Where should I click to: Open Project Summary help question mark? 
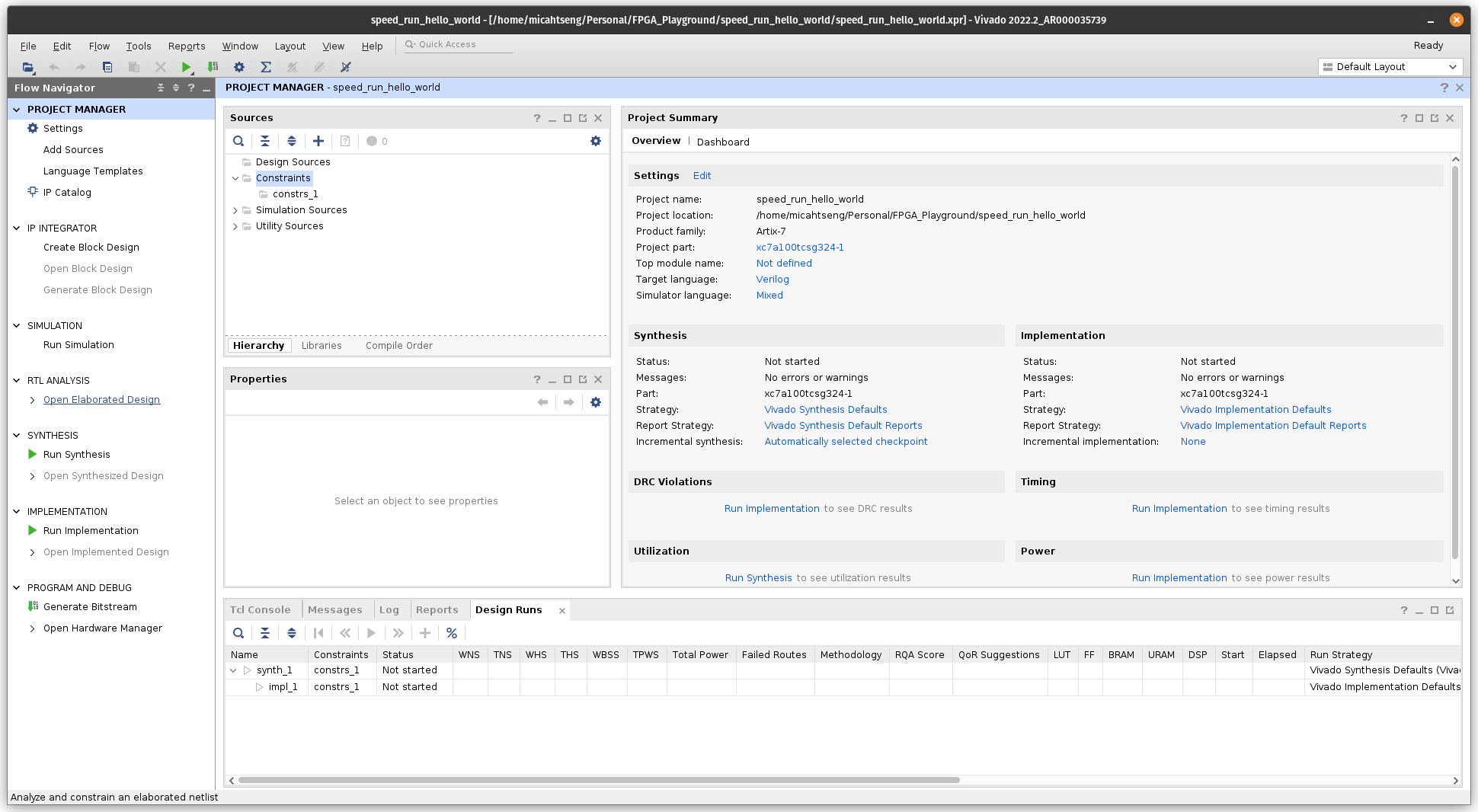click(1404, 118)
